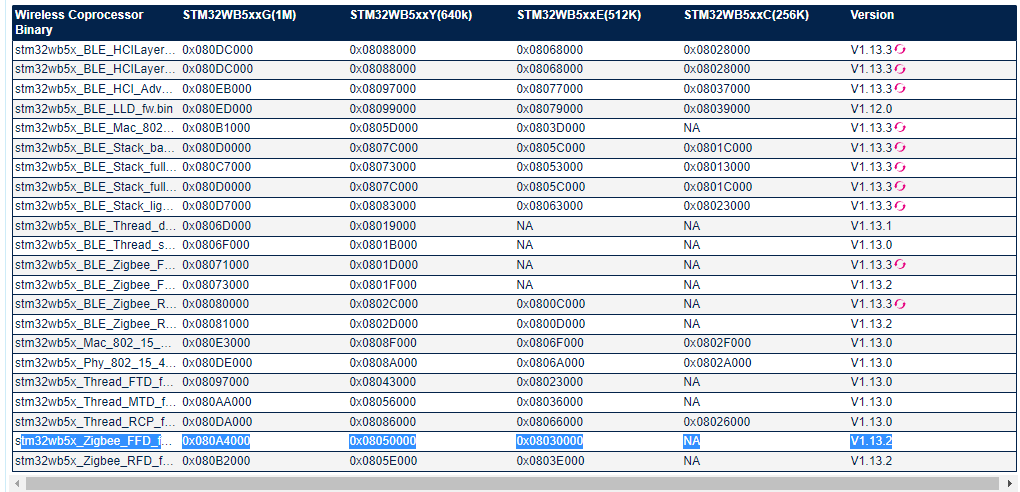Click the pink update icon in the 0x08080000 row

click(x=900, y=304)
